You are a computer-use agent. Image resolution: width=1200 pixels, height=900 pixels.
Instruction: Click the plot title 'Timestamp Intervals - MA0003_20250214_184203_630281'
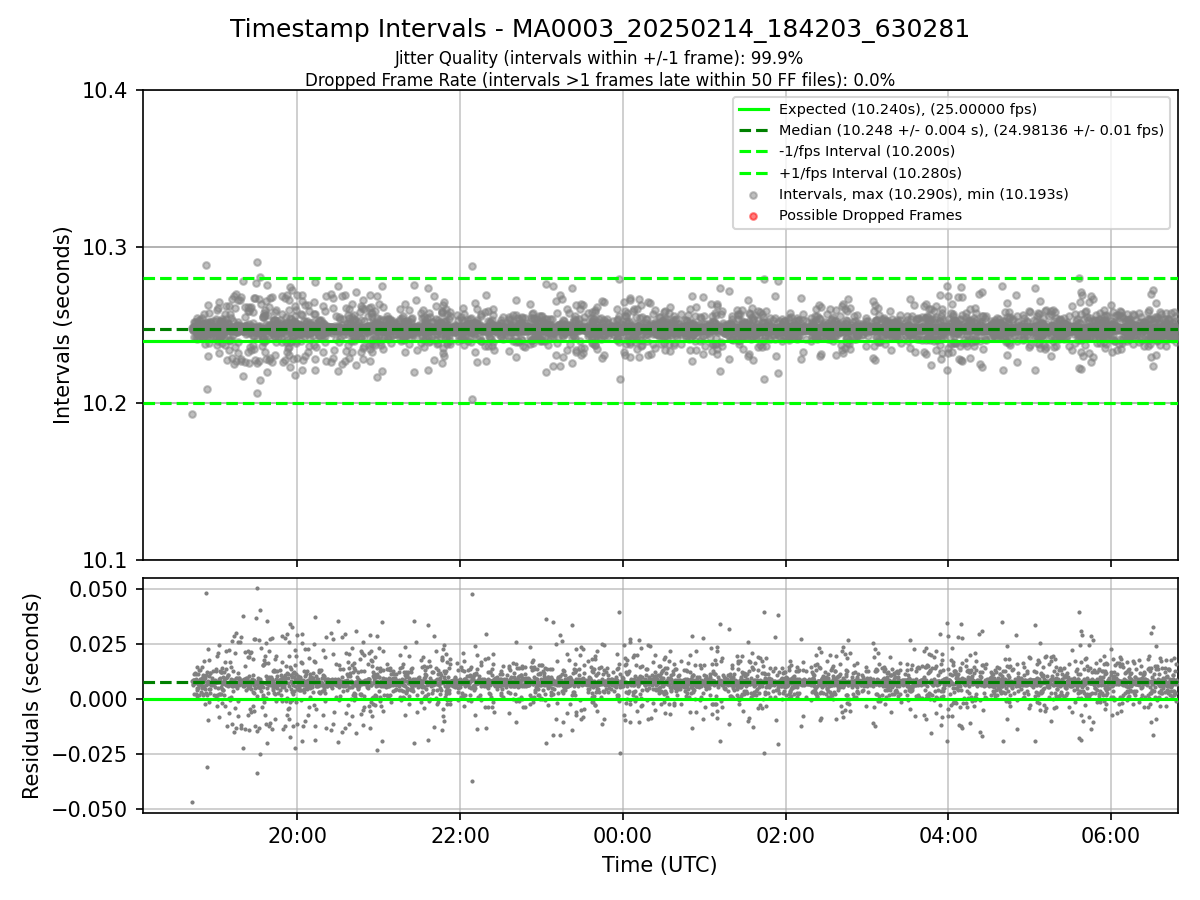(600, 29)
